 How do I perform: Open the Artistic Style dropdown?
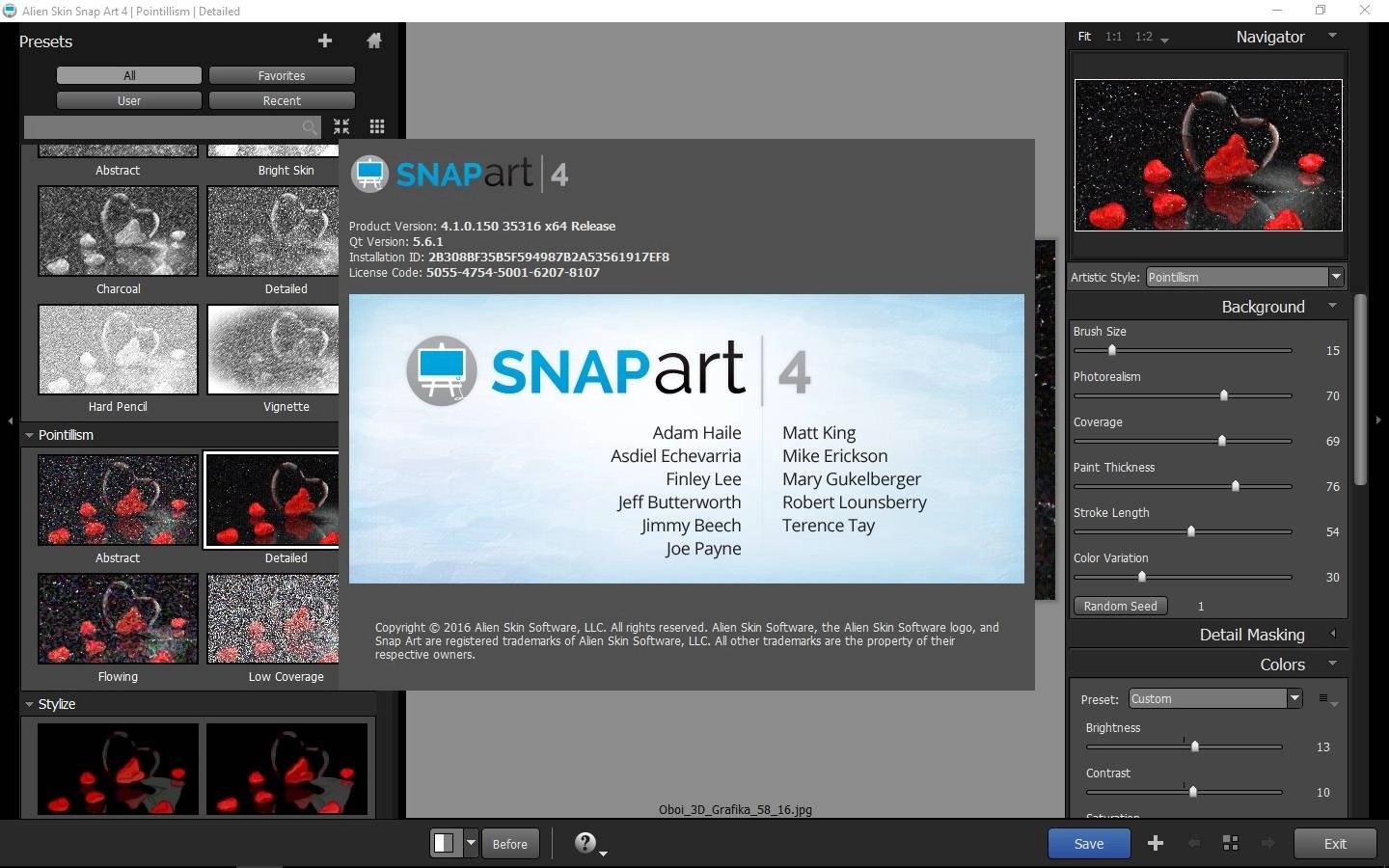(x=1245, y=277)
